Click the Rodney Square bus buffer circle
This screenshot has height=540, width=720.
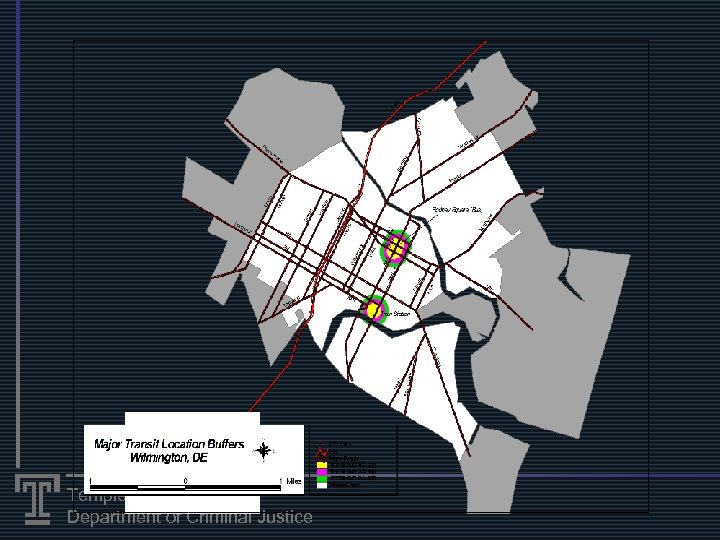pos(396,248)
